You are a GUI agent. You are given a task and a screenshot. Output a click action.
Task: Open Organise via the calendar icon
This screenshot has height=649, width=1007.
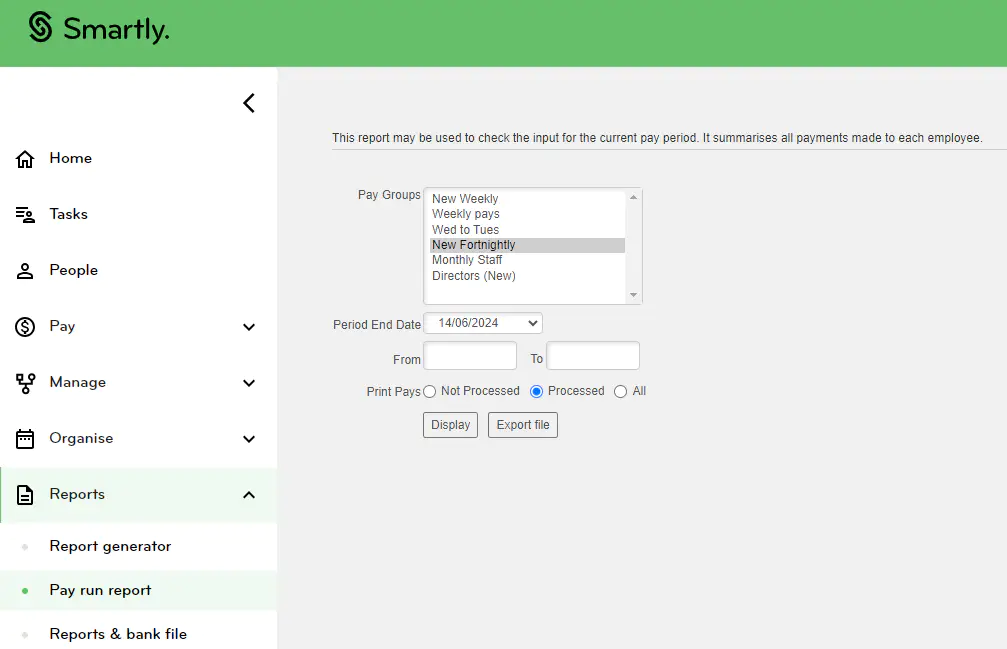27,438
